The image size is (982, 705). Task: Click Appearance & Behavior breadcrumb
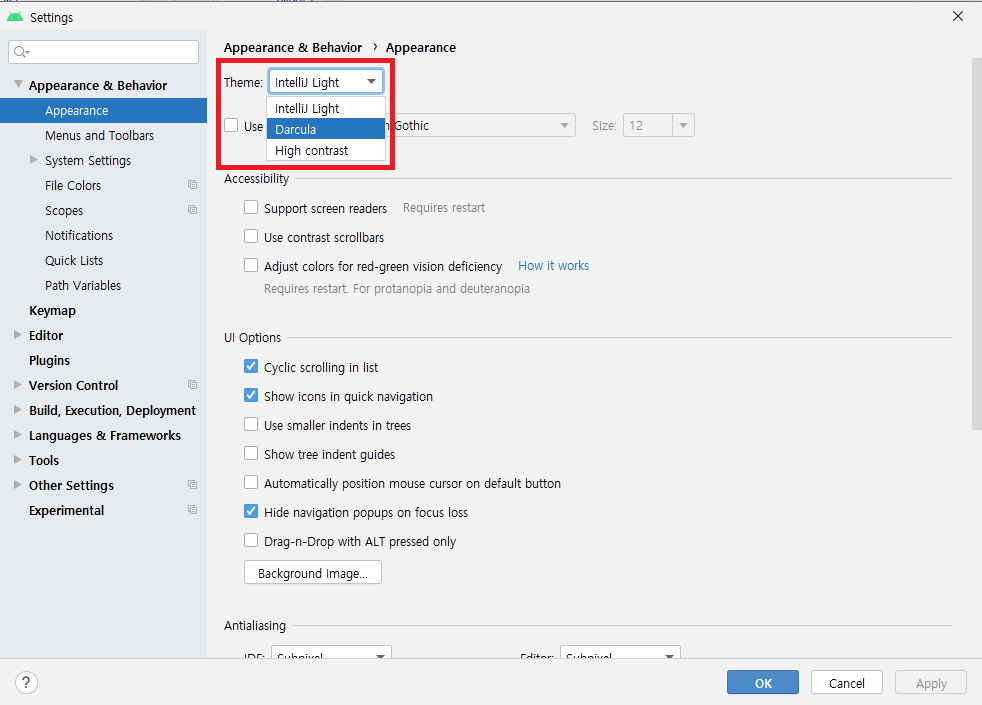click(x=292, y=48)
